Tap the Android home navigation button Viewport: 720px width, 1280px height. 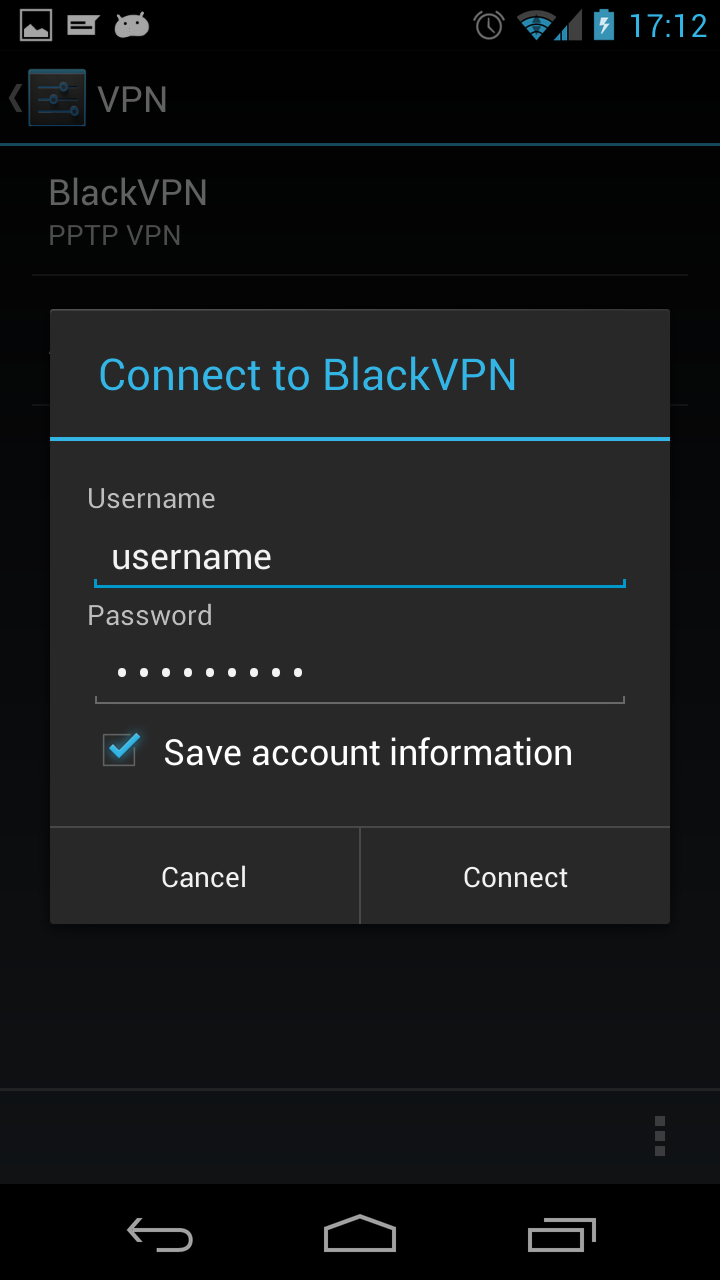pyautogui.click(x=360, y=1233)
